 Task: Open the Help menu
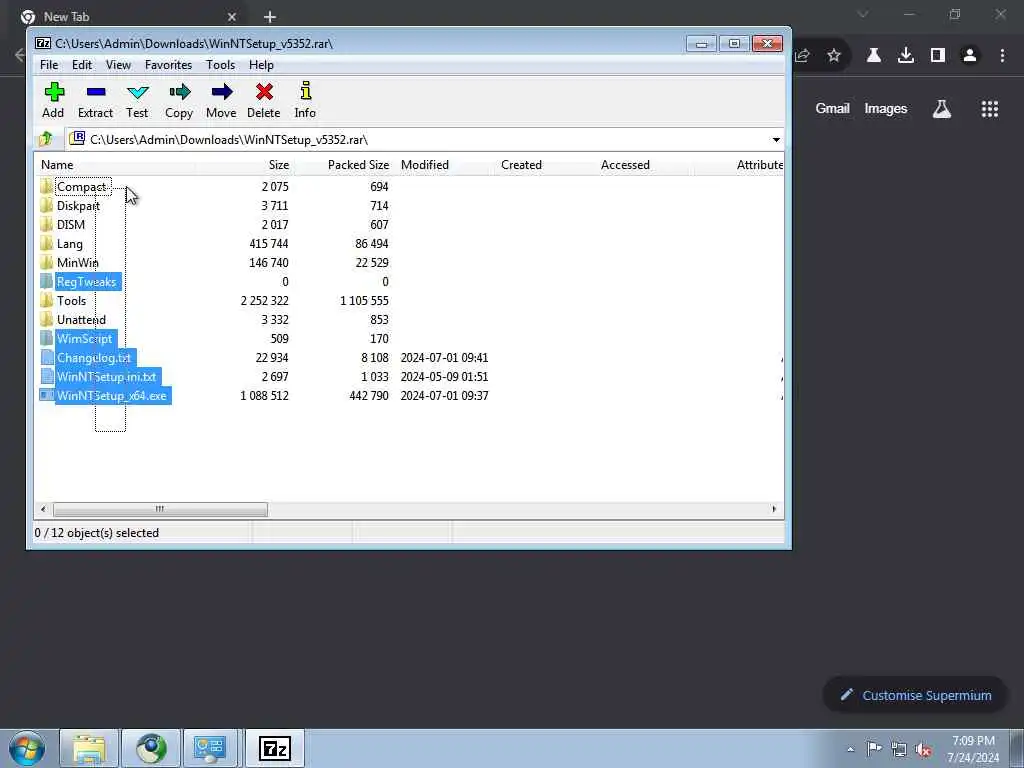coord(261,65)
